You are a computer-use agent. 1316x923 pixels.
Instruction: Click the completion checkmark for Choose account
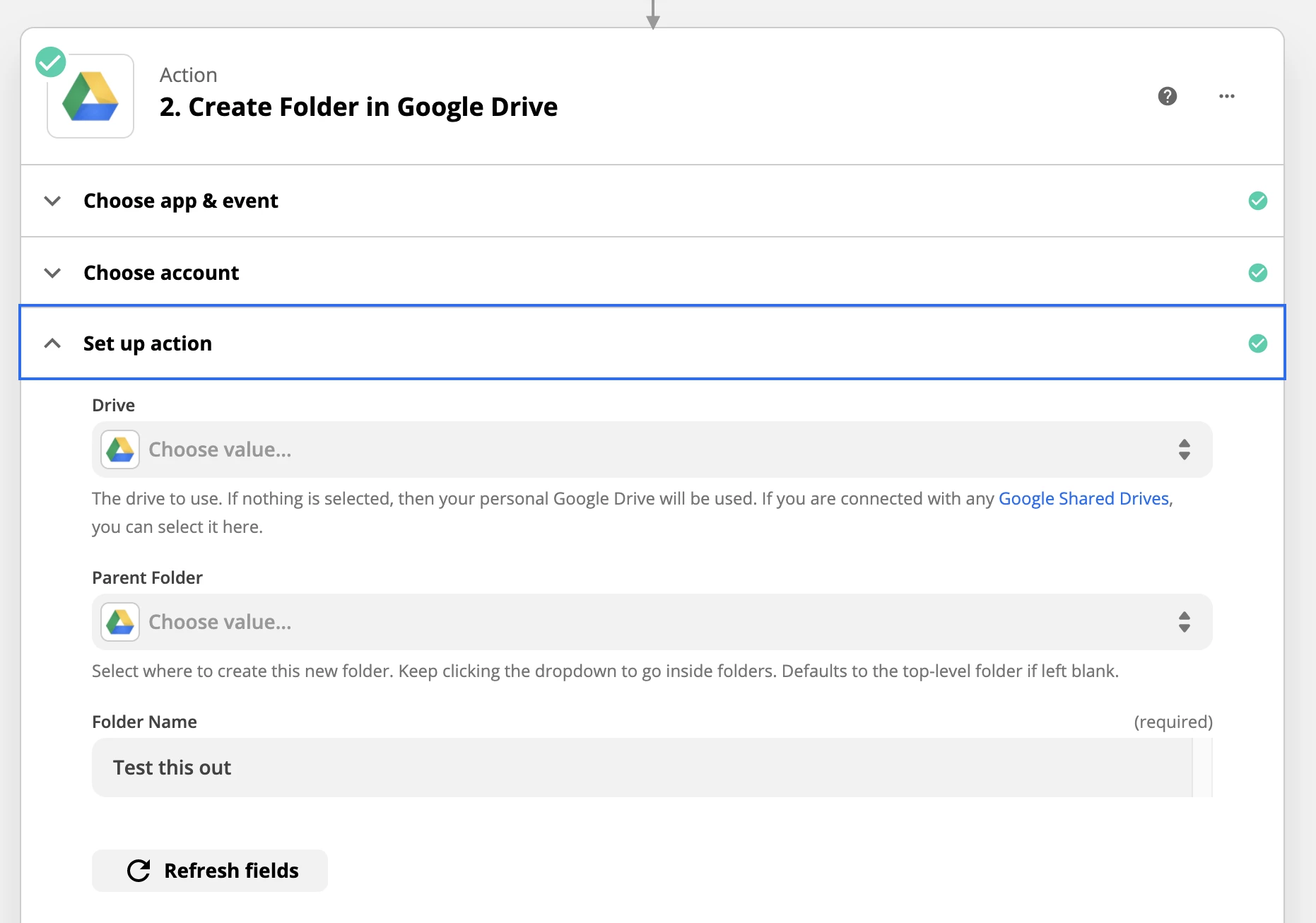point(1258,273)
